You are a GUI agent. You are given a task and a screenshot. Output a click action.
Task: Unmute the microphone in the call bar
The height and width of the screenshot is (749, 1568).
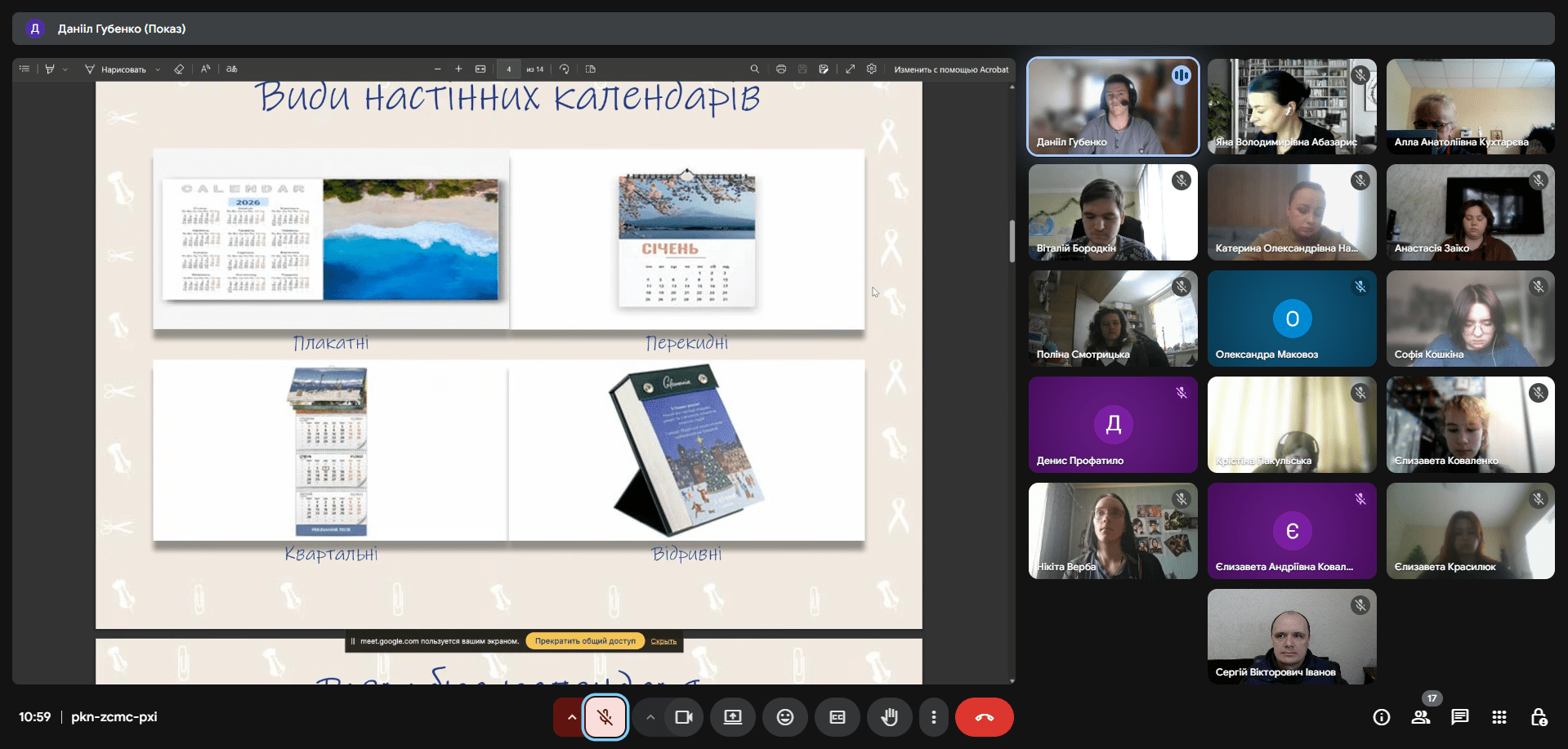click(x=605, y=717)
